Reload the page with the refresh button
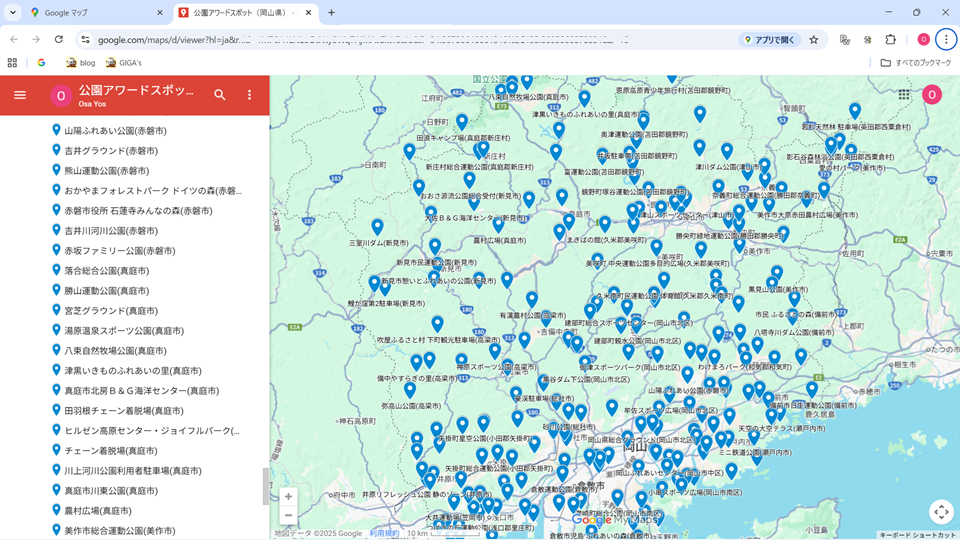The width and height of the screenshot is (960, 540). (59, 40)
